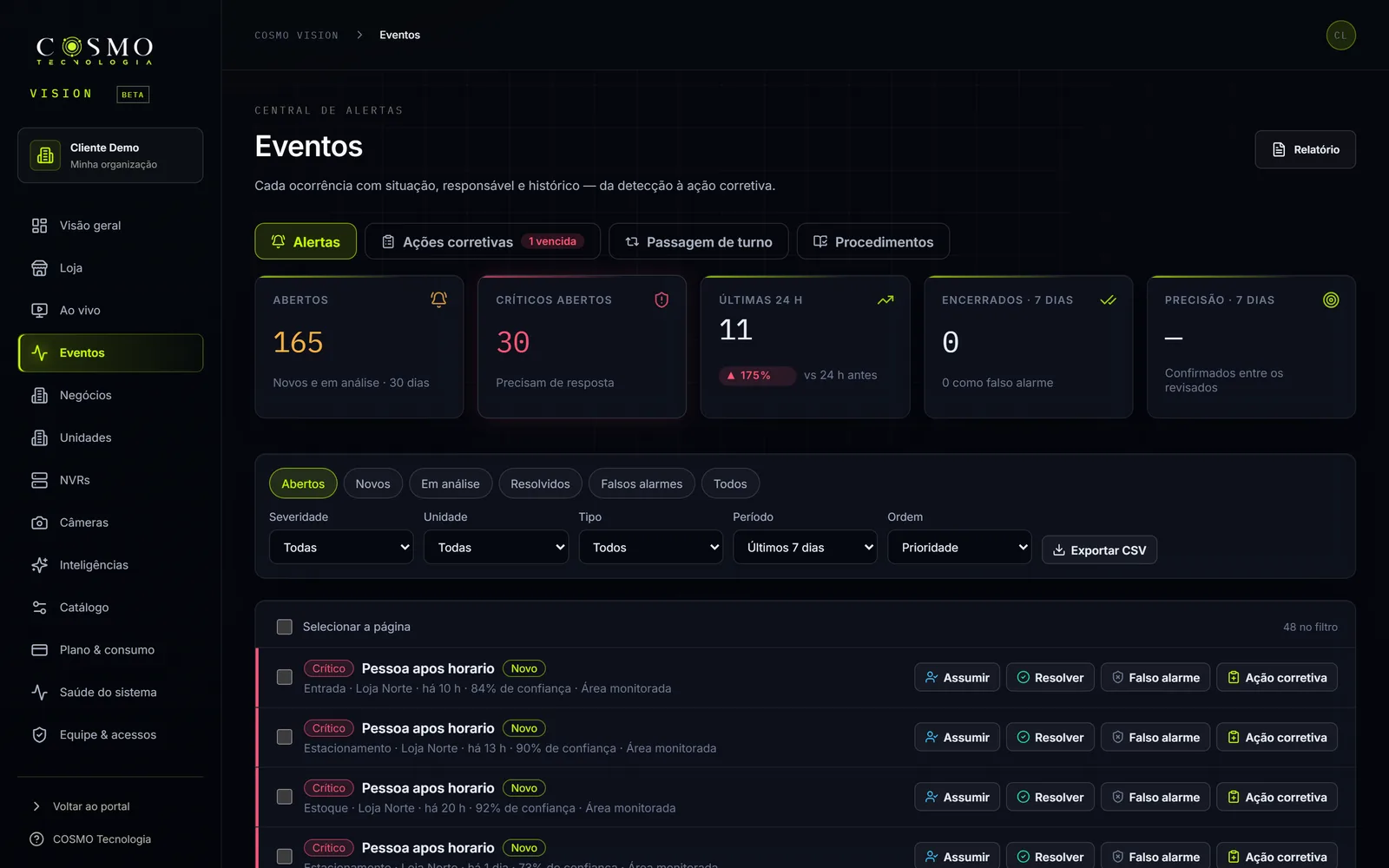Expand Voltar ao portal chevron

click(36, 806)
